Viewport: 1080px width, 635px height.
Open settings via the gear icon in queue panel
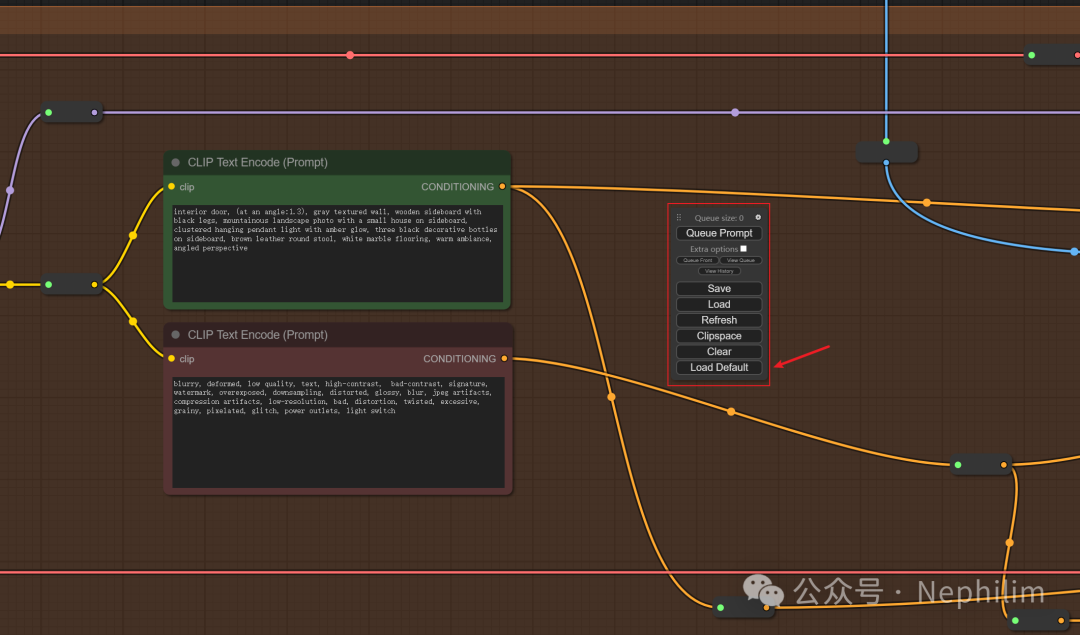758,217
